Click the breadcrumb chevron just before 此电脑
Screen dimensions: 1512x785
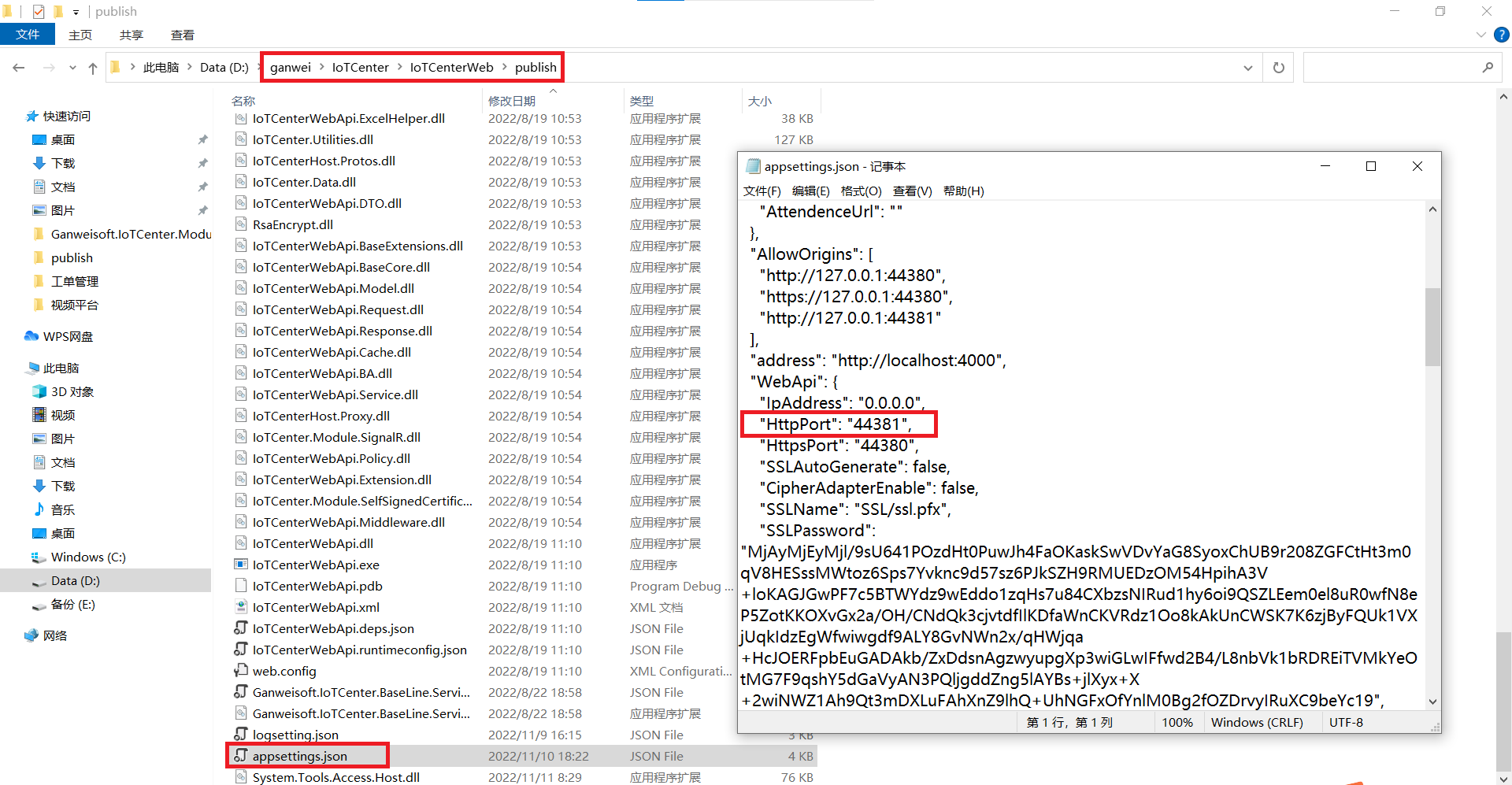[132, 68]
